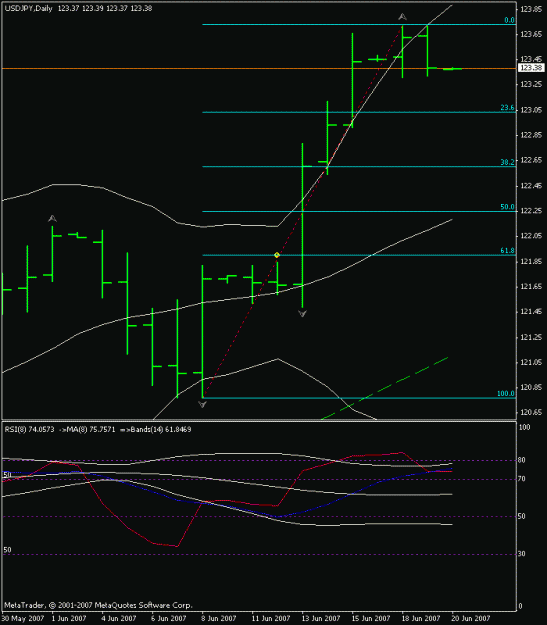Click the 120.85 price axis label
547x625 pixels.
pos(531,387)
